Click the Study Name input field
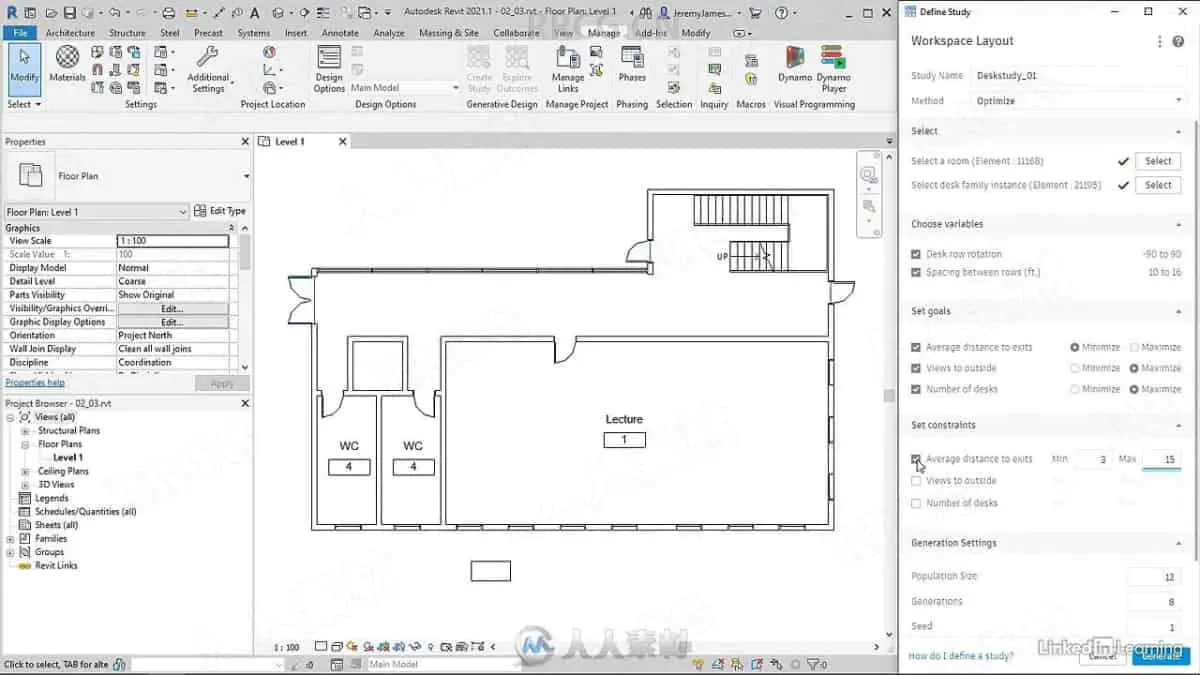Image resolution: width=1200 pixels, height=675 pixels. (x=1078, y=76)
